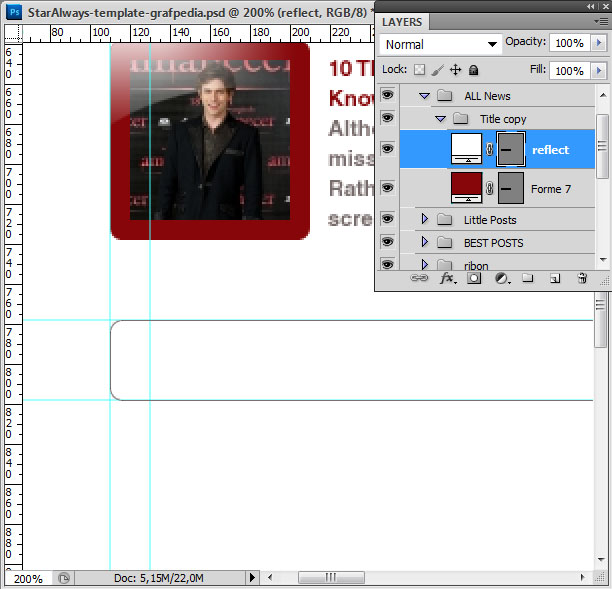Viewport: 612px width, 589px height.
Task: Click the Fill value field
Action: pos(570,71)
